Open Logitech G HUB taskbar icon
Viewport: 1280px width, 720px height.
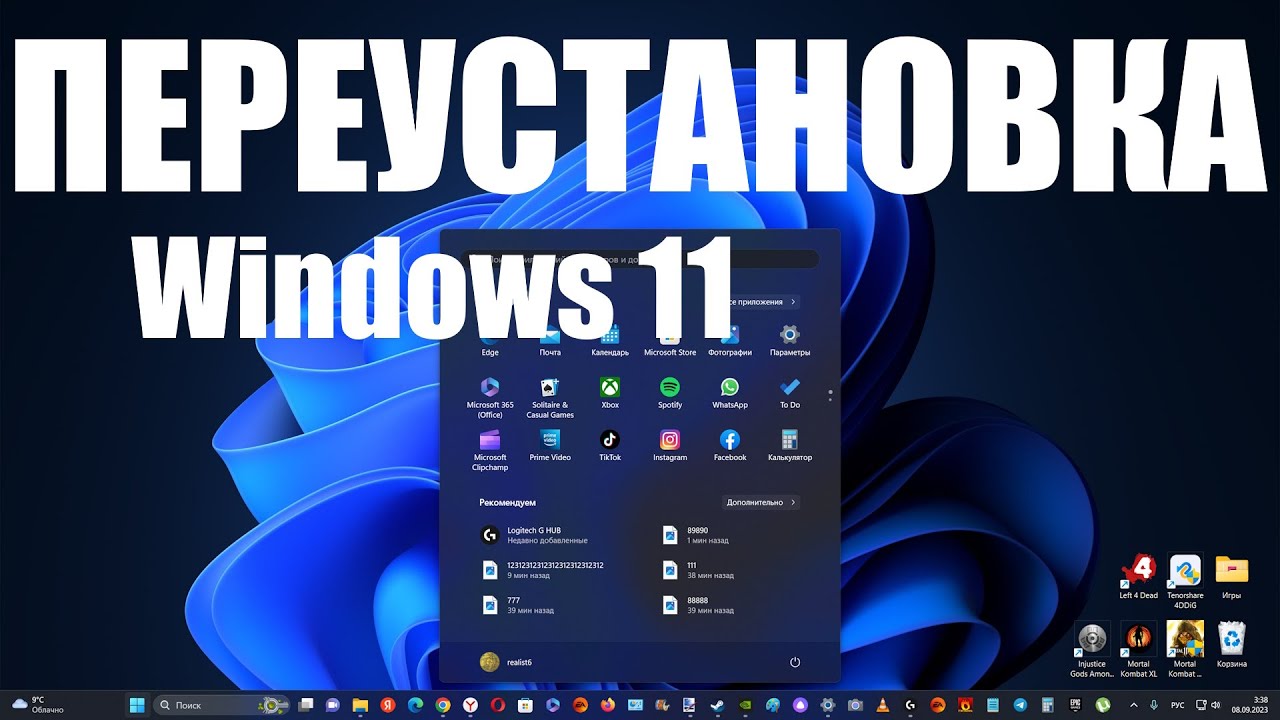[x=910, y=705]
